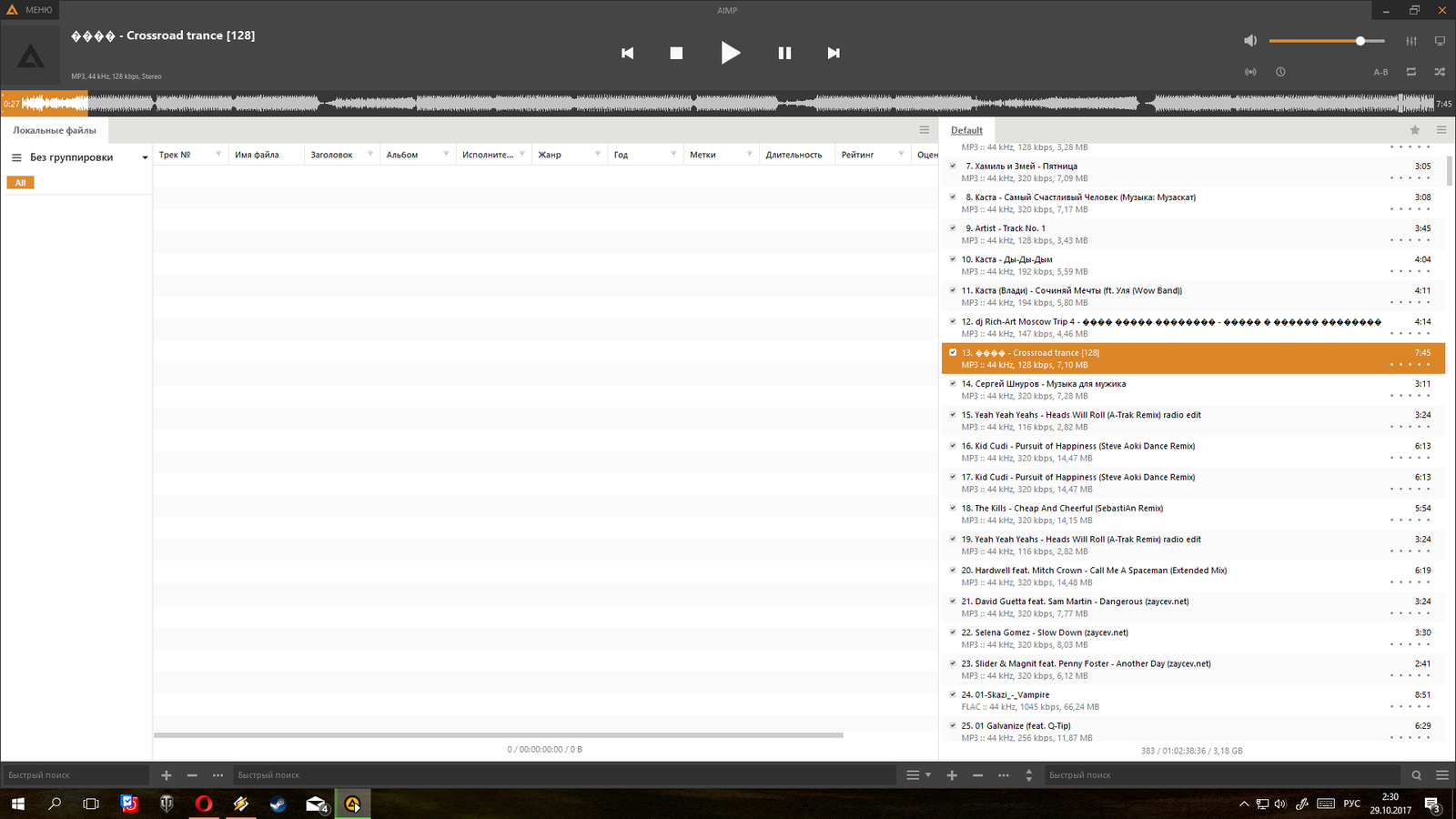
Task: Open the Рейтинг column filter dropdown
Action: point(901,155)
